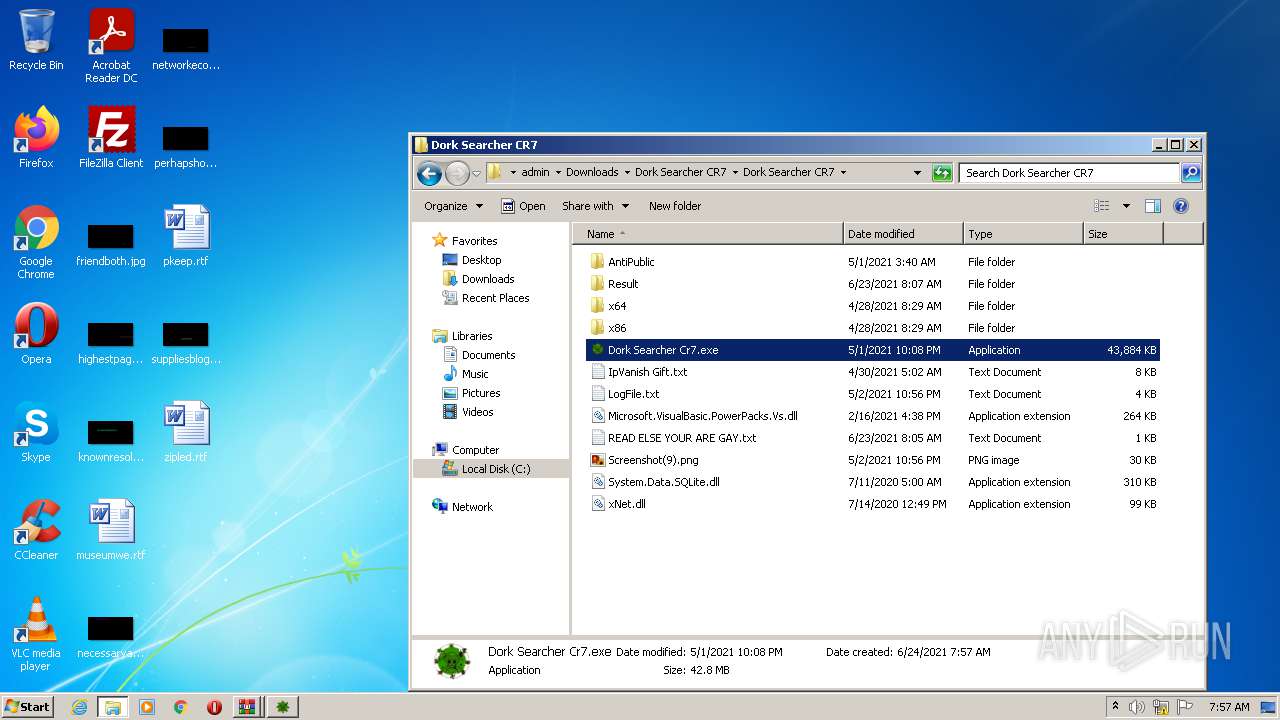
Task: Open FileZilla Client desktop shortcut
Action: 111,138
